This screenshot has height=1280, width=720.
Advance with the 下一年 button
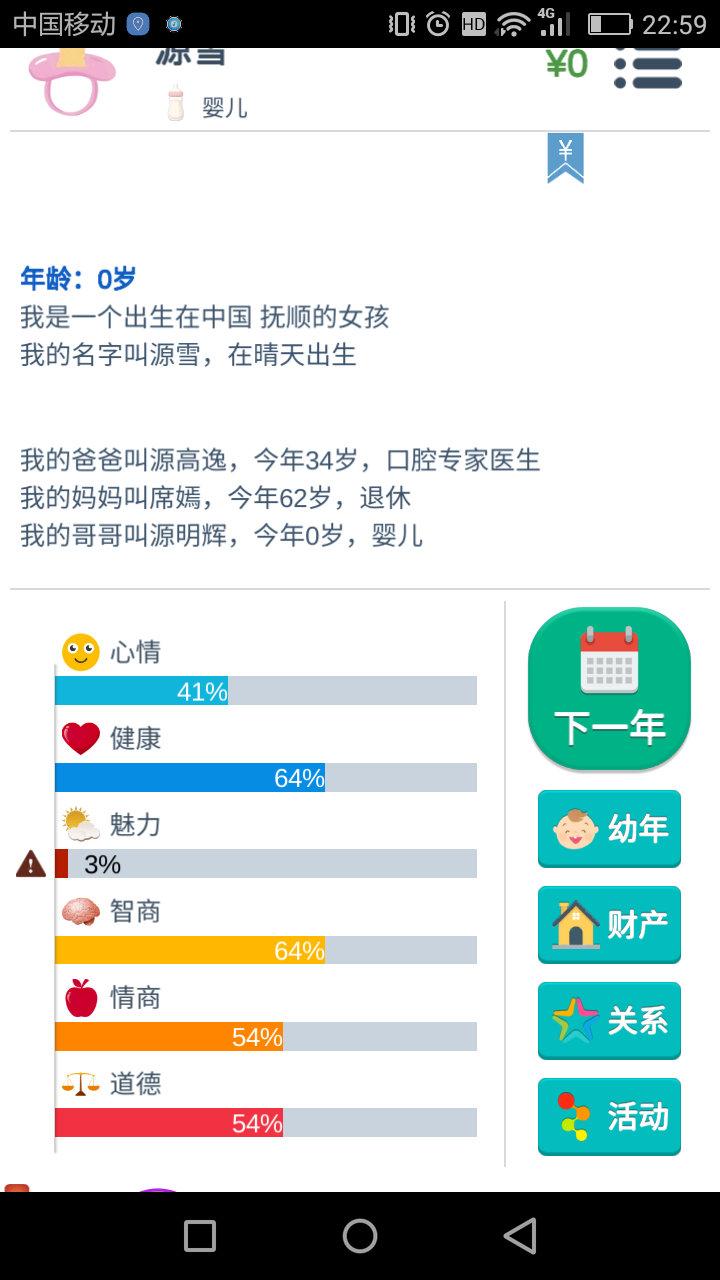[x=609, y=689]
